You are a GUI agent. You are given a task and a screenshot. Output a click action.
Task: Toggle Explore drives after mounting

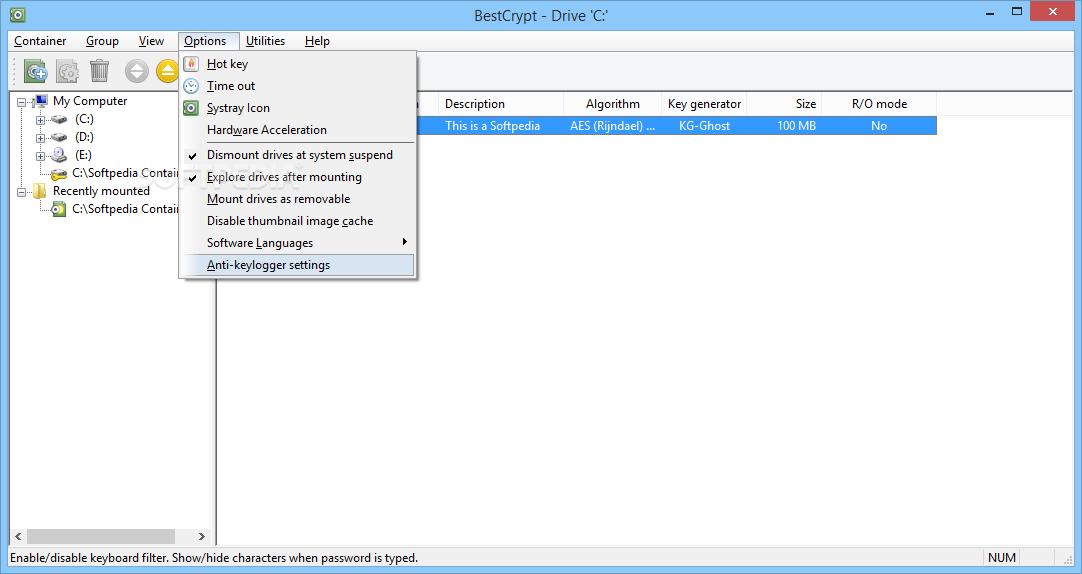298,177
